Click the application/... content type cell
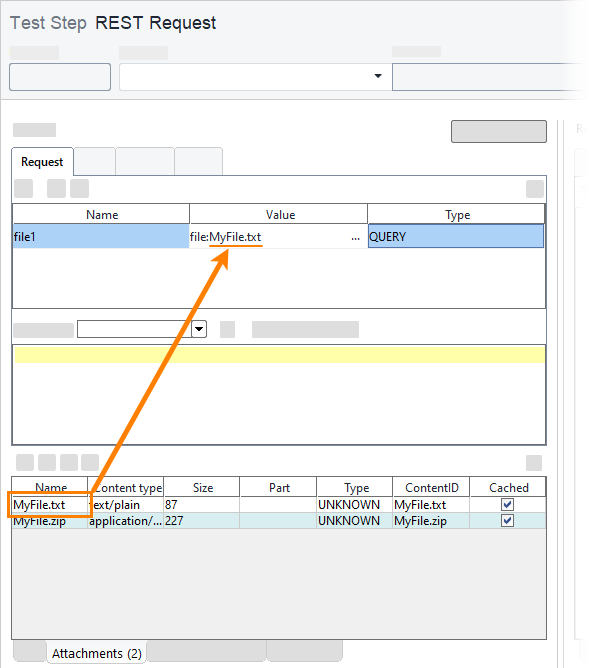The height and width of the screenshot is (668, 589). pyautogui.click(x=125, y=521)
